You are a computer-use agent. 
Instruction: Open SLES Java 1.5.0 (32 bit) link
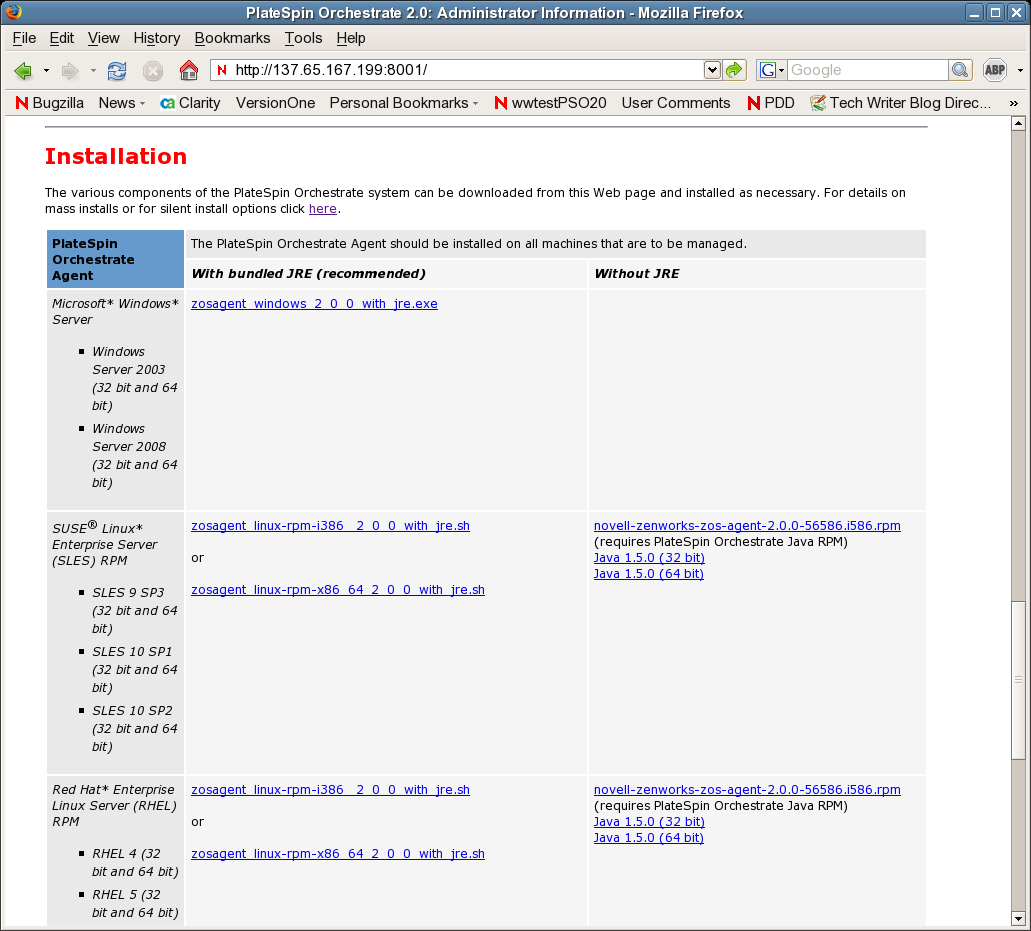pyautogui.click(x=649, y=558)
